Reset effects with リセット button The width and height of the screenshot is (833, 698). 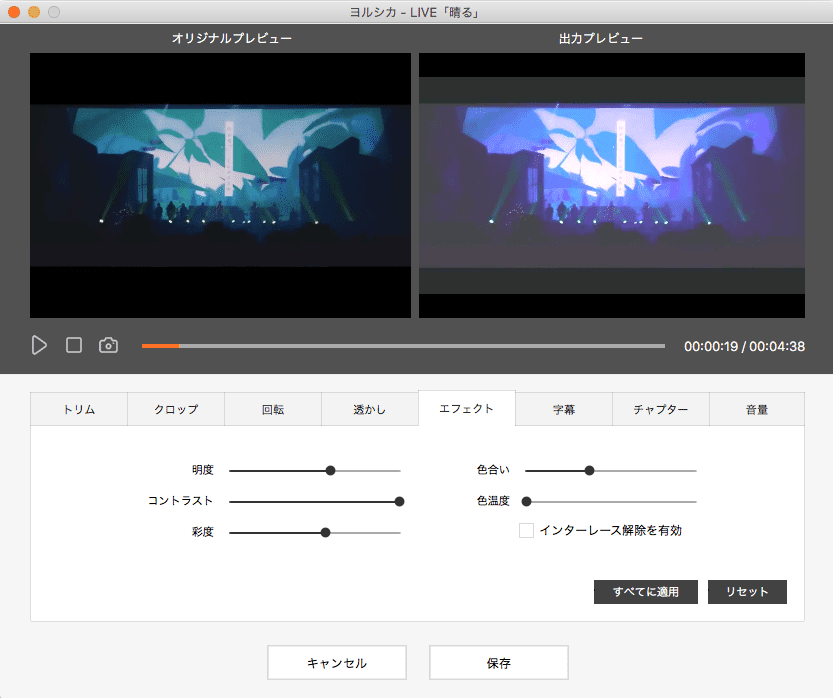click(747, 592)
